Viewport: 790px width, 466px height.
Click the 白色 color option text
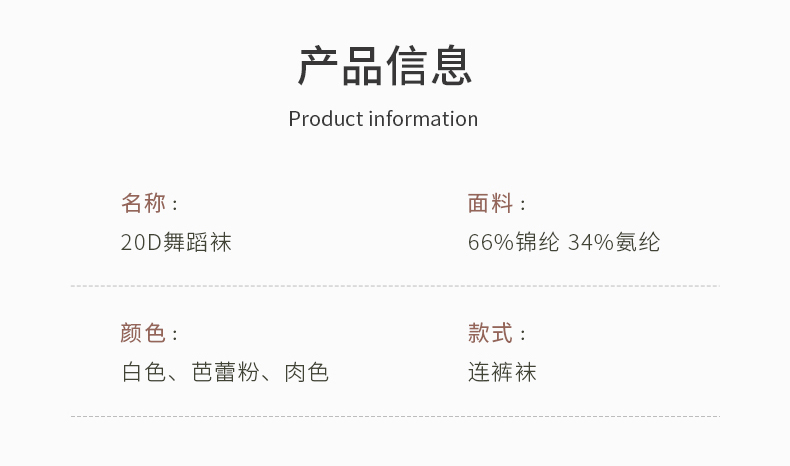[x=143, y=373]
